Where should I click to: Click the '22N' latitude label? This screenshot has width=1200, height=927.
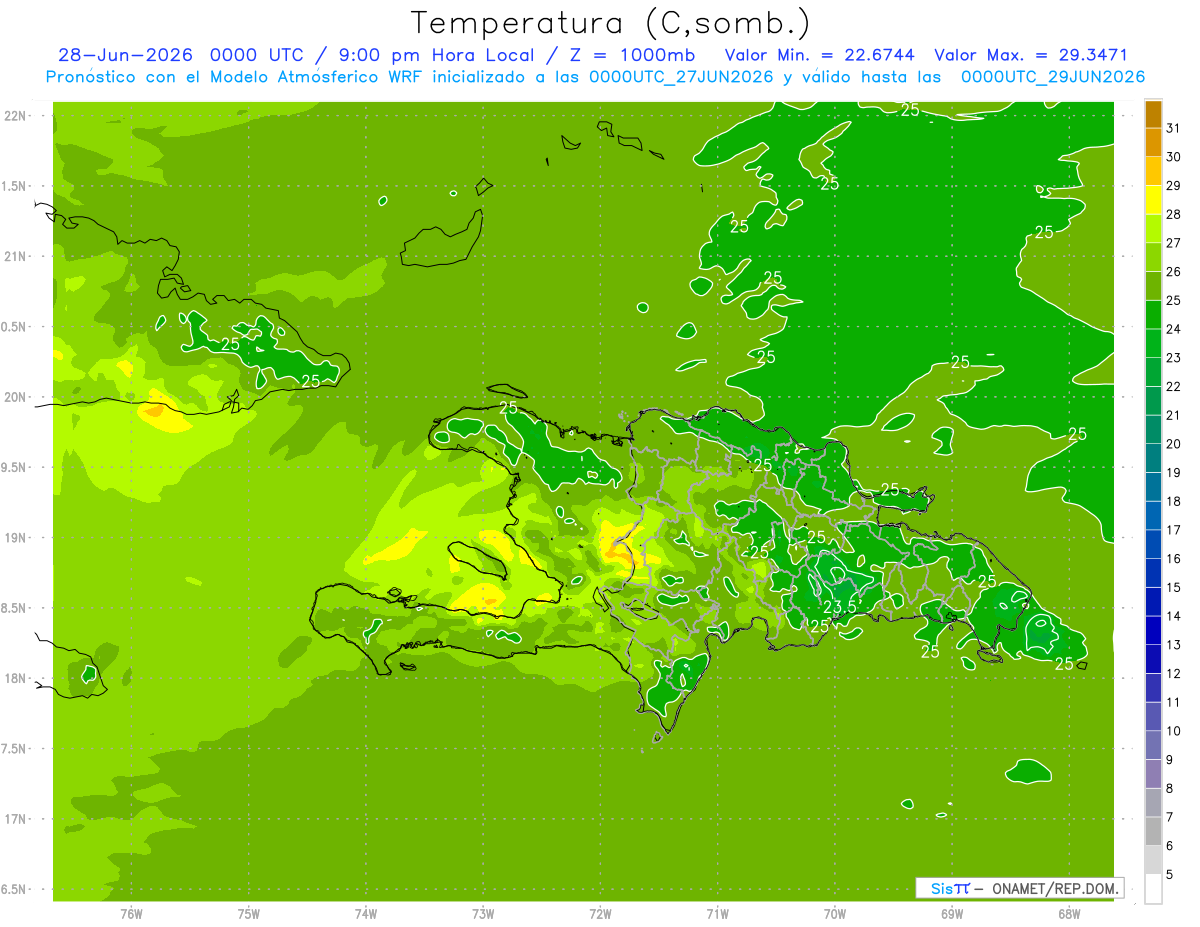[x=15, y=116]
